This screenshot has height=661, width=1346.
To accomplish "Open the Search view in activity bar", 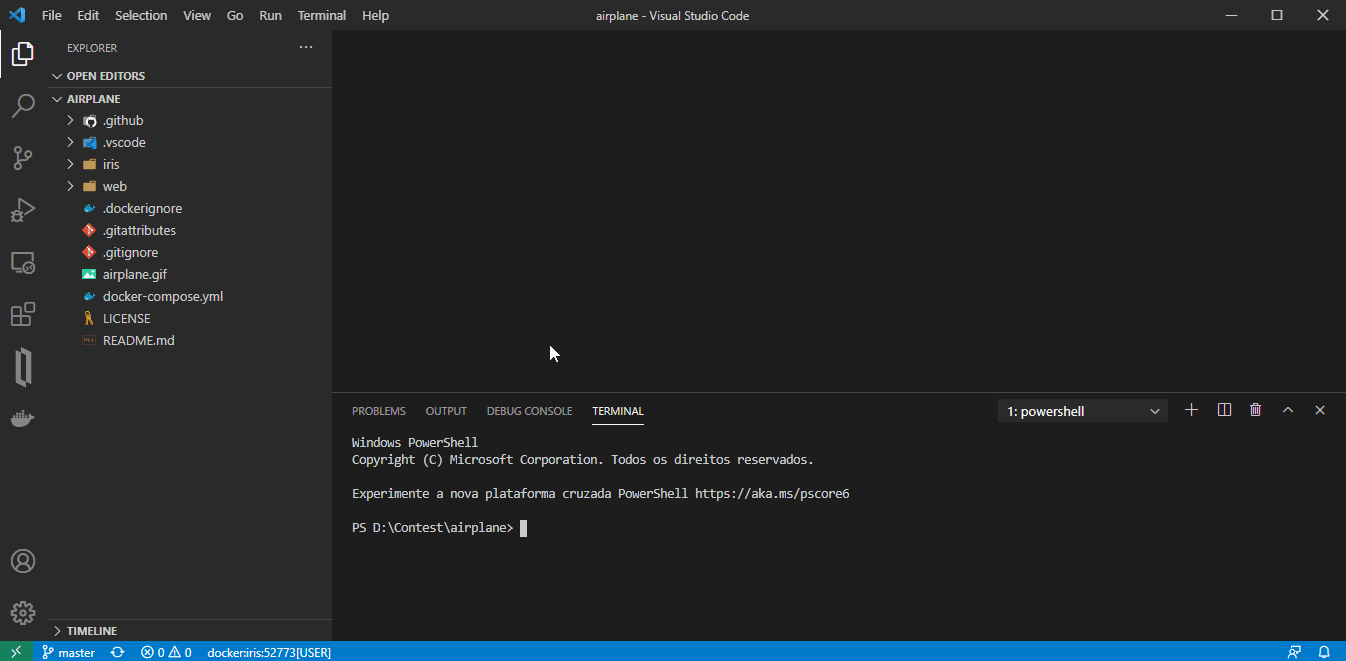I will tap(23, 106).
